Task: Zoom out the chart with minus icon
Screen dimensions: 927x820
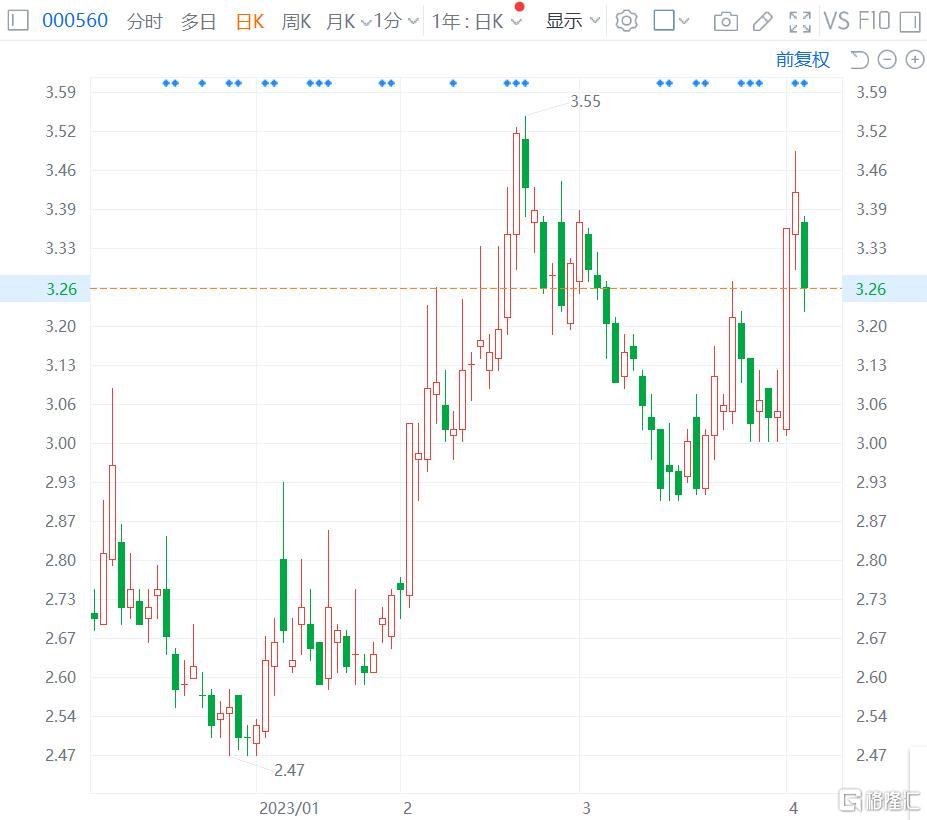Action: 887,60
